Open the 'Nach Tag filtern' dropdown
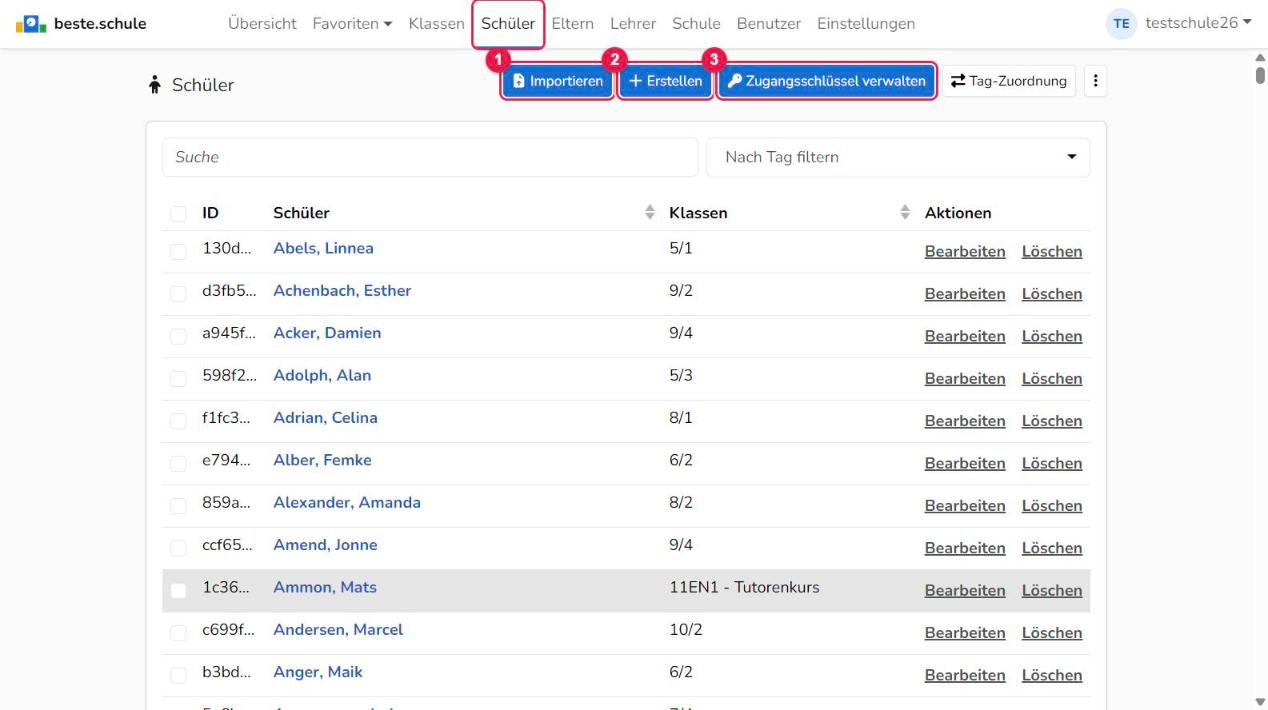The width and height of the screenshot is (1268, 710). pos(898,157)
